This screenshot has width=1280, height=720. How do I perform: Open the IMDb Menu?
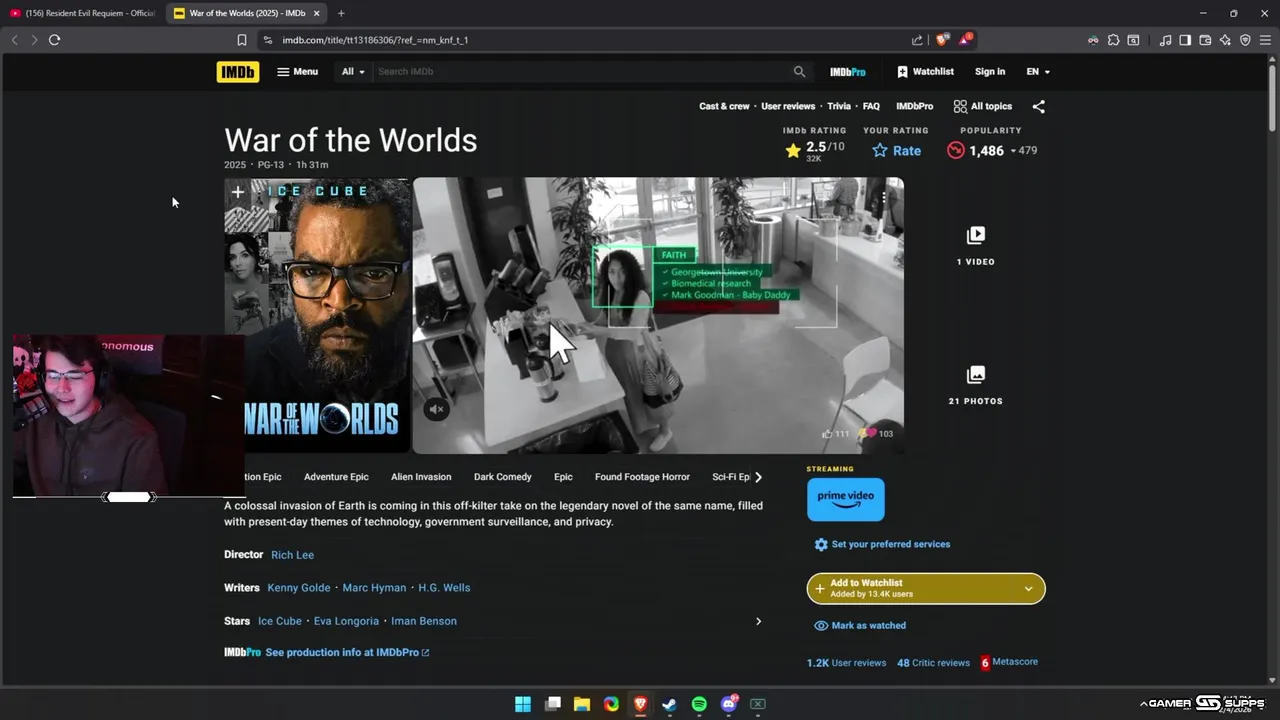click(298, 72)
